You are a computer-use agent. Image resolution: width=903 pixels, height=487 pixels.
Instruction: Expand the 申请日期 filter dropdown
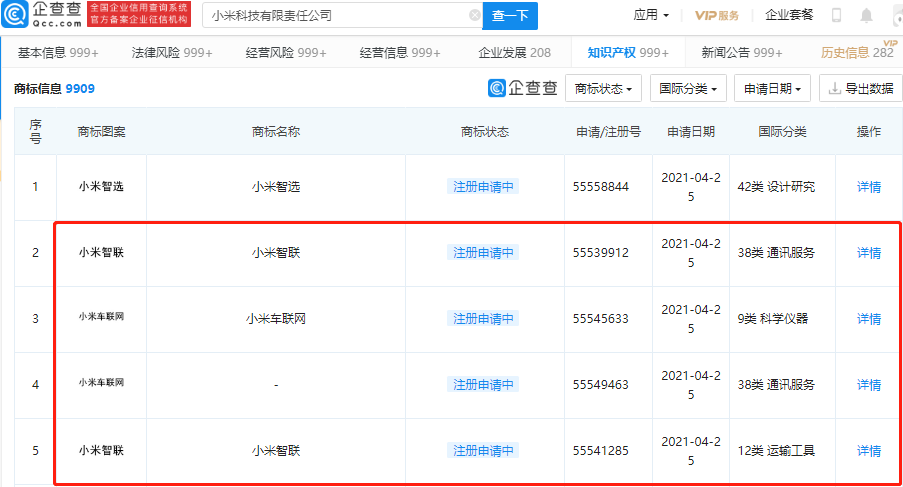tap(772, 89)
